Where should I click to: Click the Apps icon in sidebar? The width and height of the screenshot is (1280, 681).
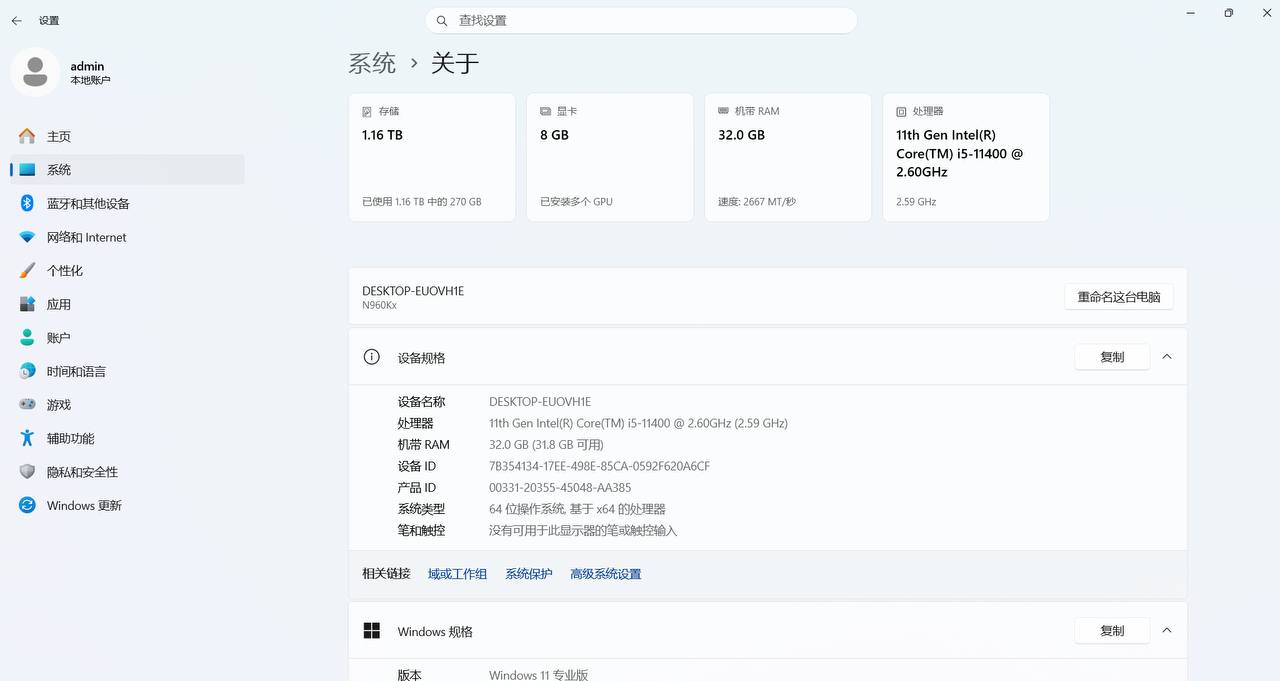point(27,304)
